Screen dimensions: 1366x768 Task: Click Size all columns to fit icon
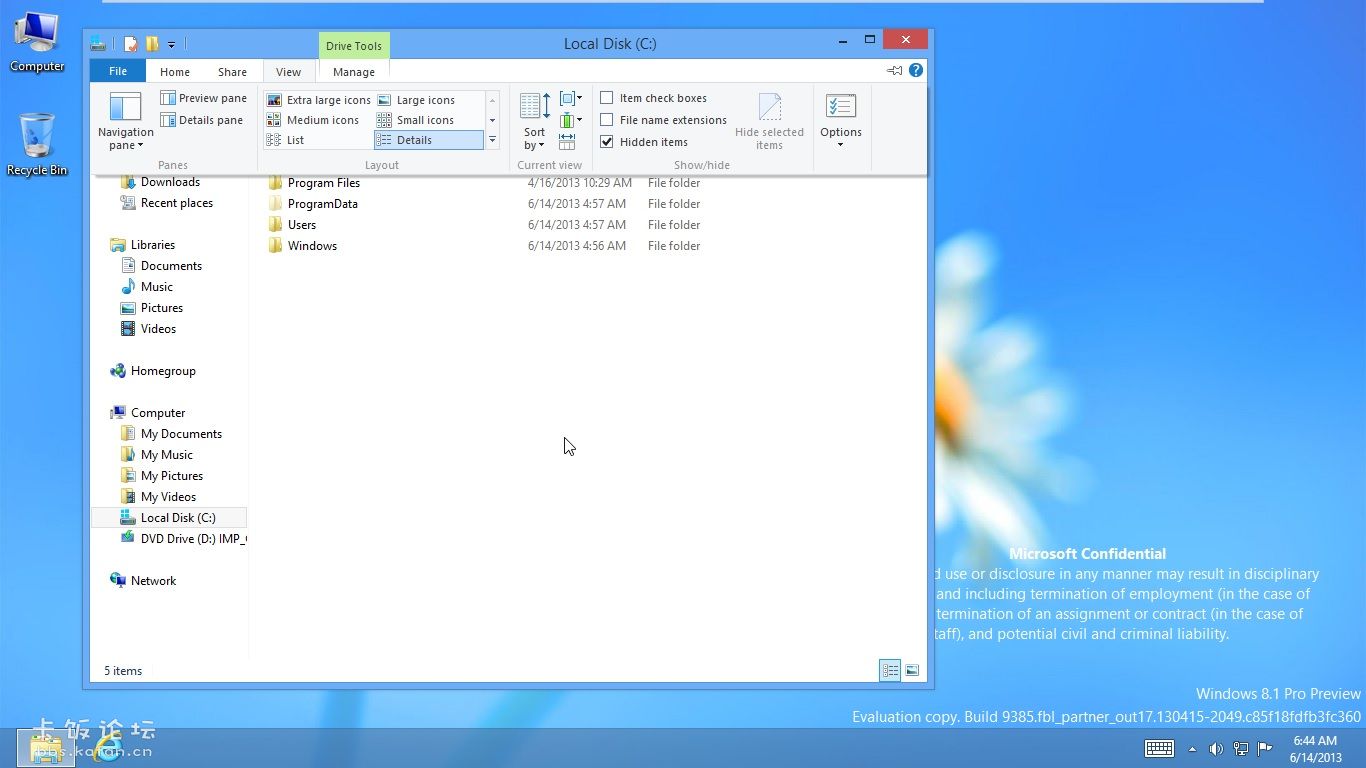pyautogui.click(x=567, y=142)
